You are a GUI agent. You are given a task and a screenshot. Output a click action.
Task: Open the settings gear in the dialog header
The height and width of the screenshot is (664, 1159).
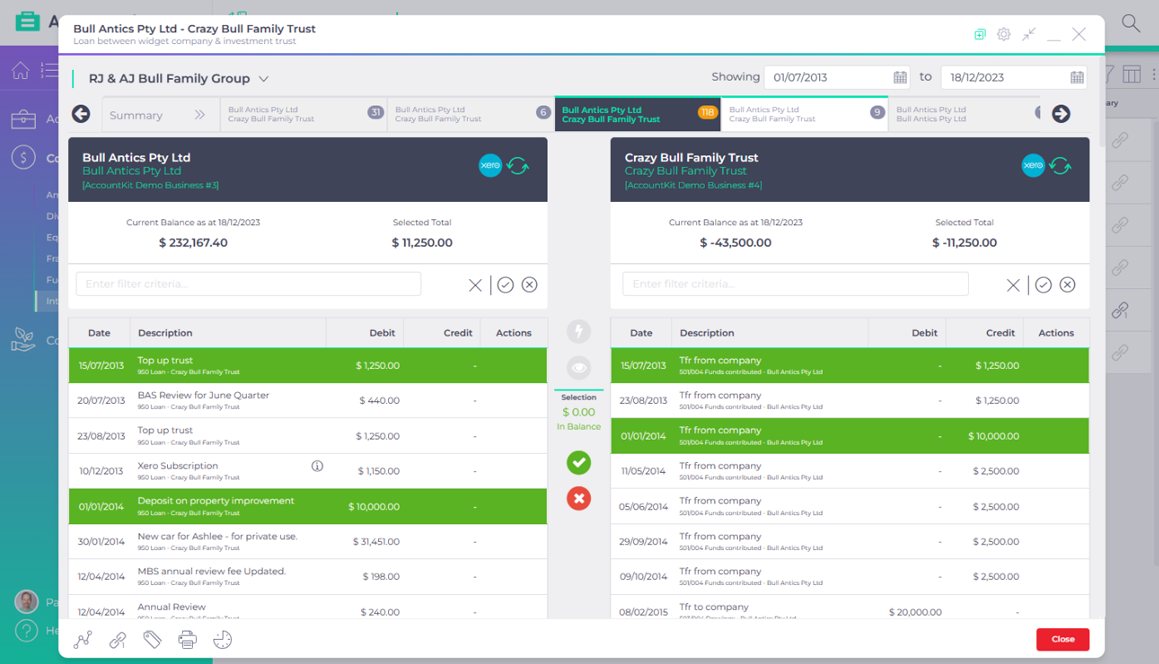tap(1003, 34)
